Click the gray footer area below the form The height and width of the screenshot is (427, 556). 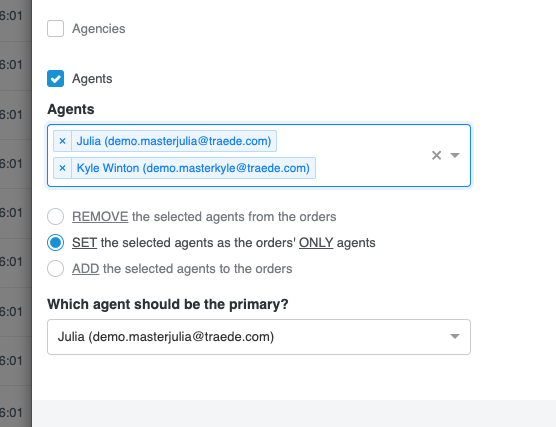coord(294,414)
